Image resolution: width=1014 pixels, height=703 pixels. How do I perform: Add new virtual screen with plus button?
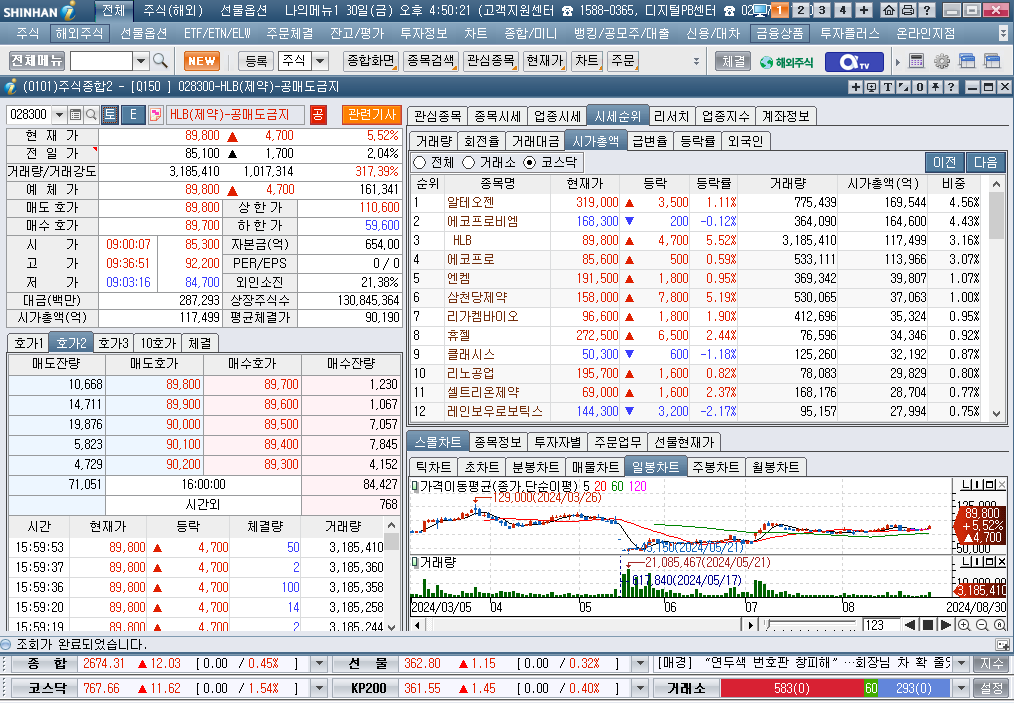(x=864, y=10)
